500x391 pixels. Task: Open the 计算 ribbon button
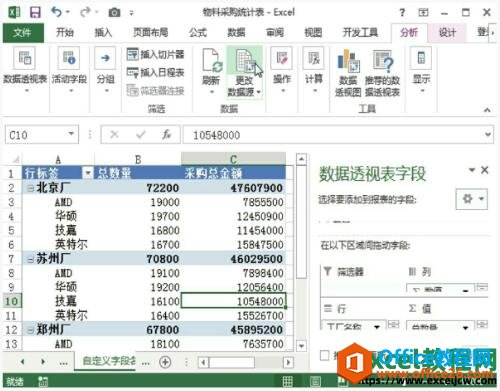pos(314,70)
